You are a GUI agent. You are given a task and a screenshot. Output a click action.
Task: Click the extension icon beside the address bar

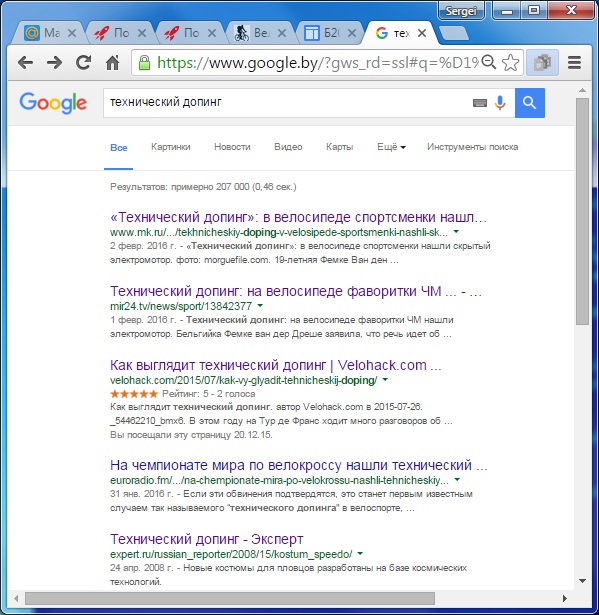(543, 62)
